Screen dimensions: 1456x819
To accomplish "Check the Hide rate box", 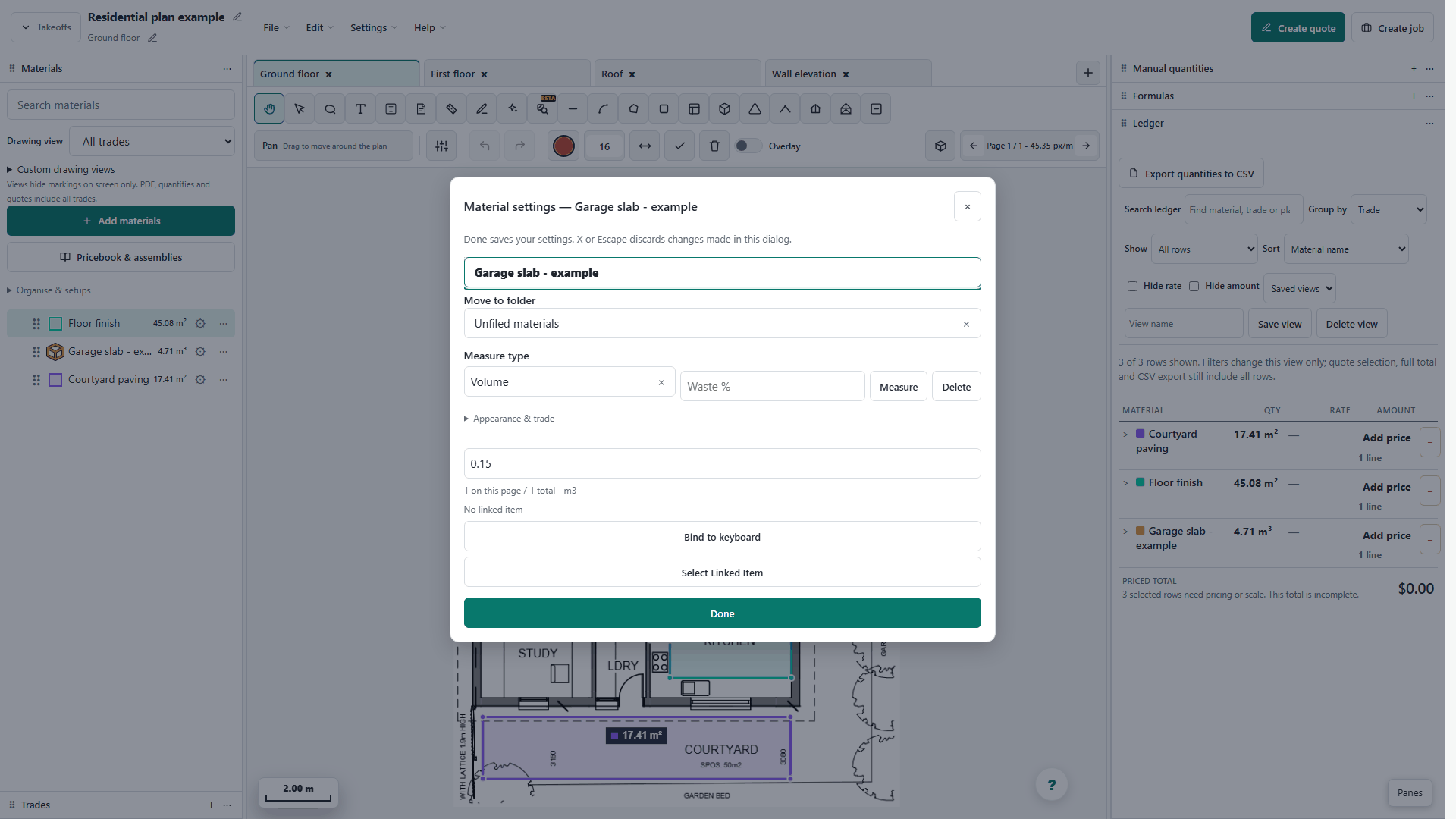I will point(1132,287).
